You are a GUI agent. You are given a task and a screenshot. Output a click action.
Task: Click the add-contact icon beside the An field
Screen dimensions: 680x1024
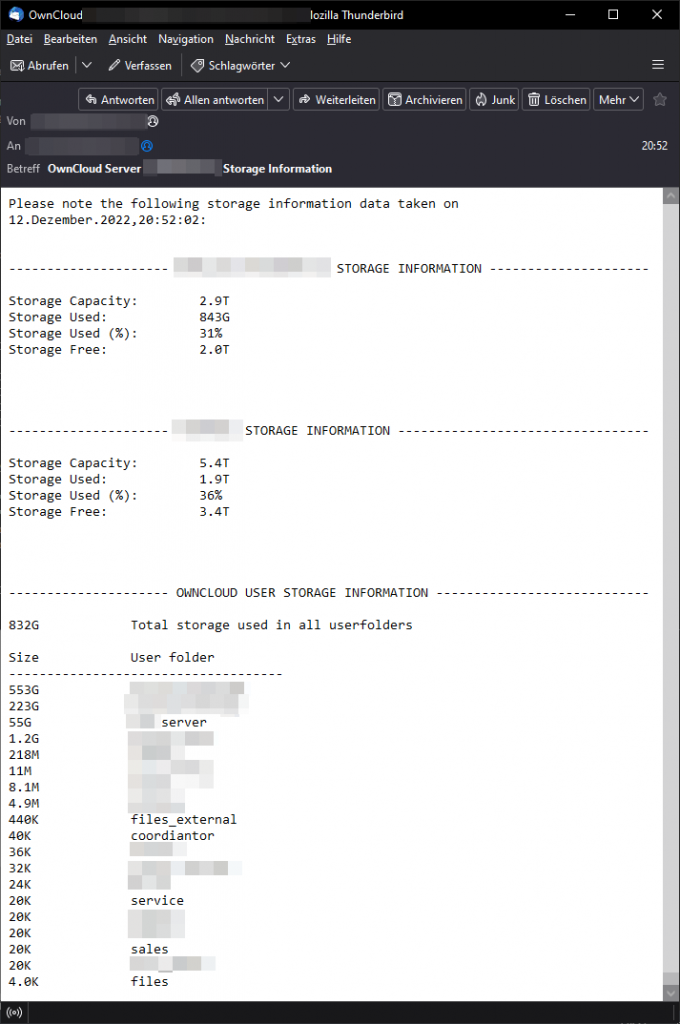pyautogui.click(x=146, y=145)
